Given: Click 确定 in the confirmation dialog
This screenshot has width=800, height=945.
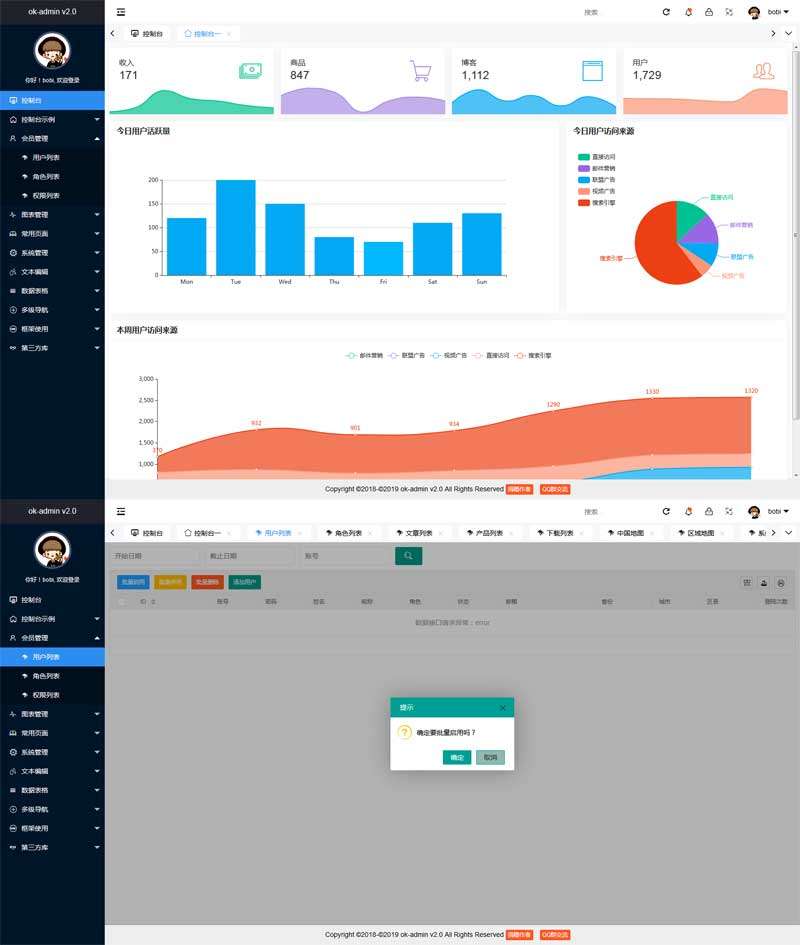Looking at the screenshot, I should [457, 757].
